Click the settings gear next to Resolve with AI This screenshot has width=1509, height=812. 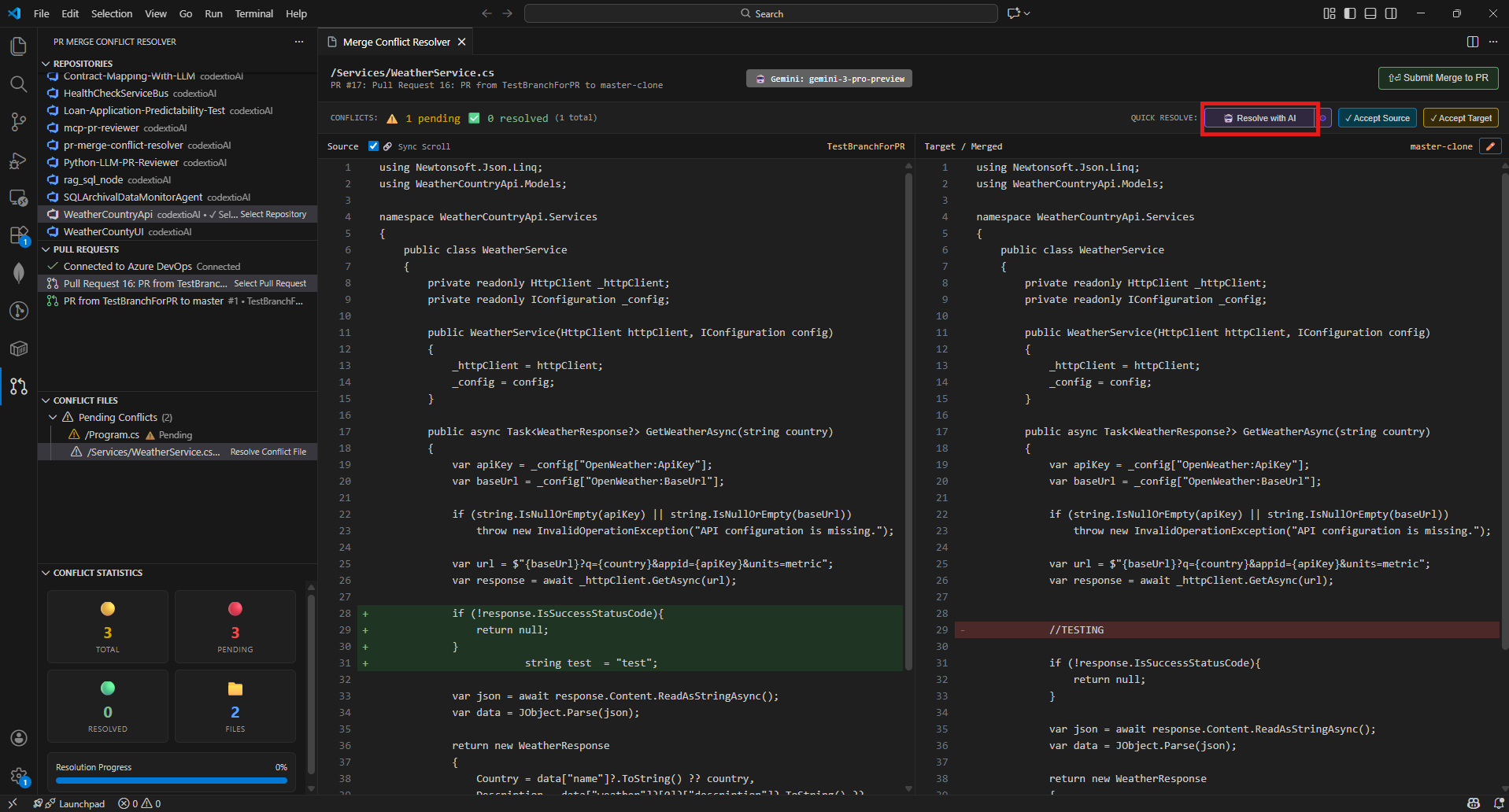(1323, 118)
